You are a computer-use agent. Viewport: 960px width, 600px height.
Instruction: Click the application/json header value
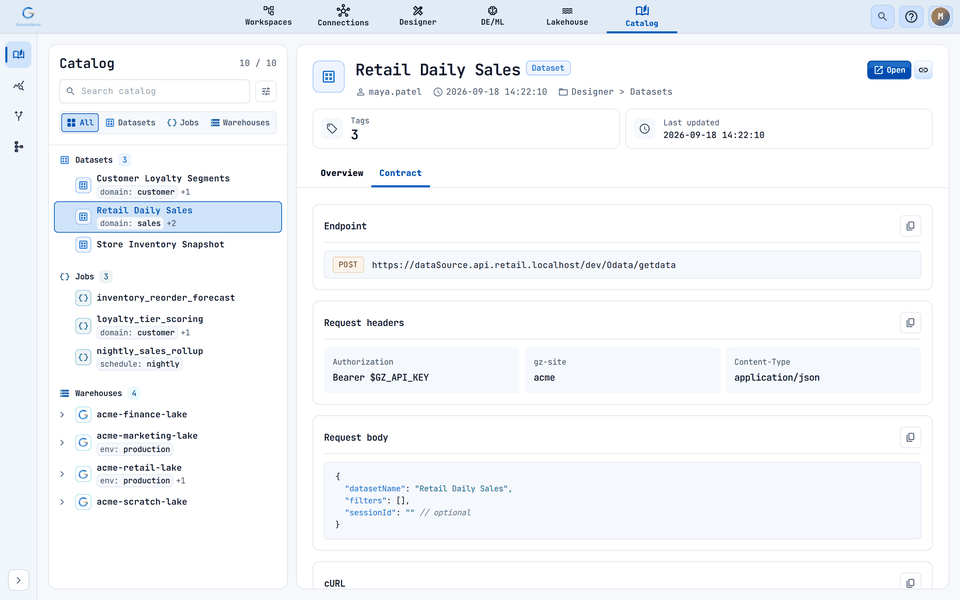coord(776,378)
